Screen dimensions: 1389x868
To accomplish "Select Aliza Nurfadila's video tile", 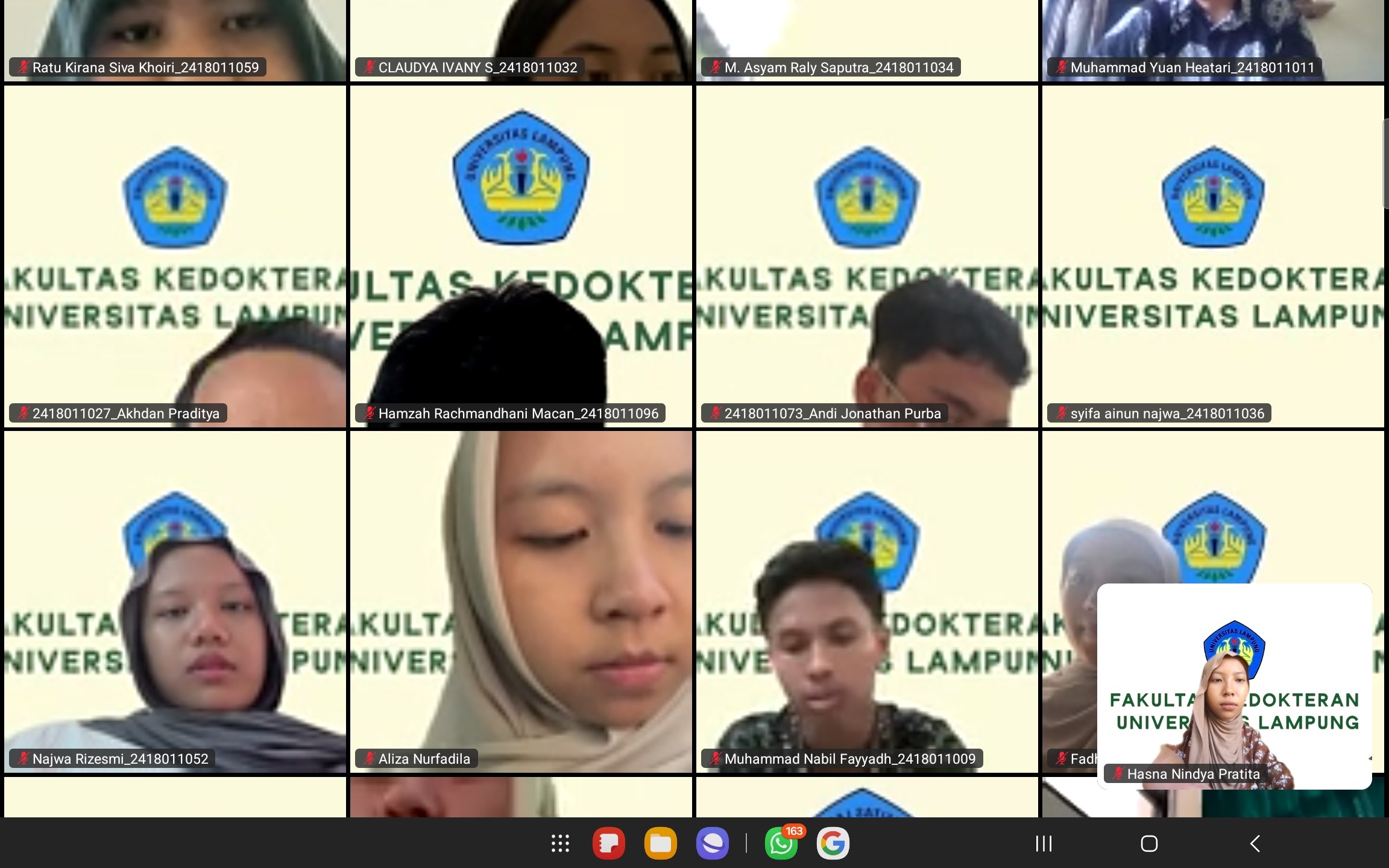I will pos(521,602).
